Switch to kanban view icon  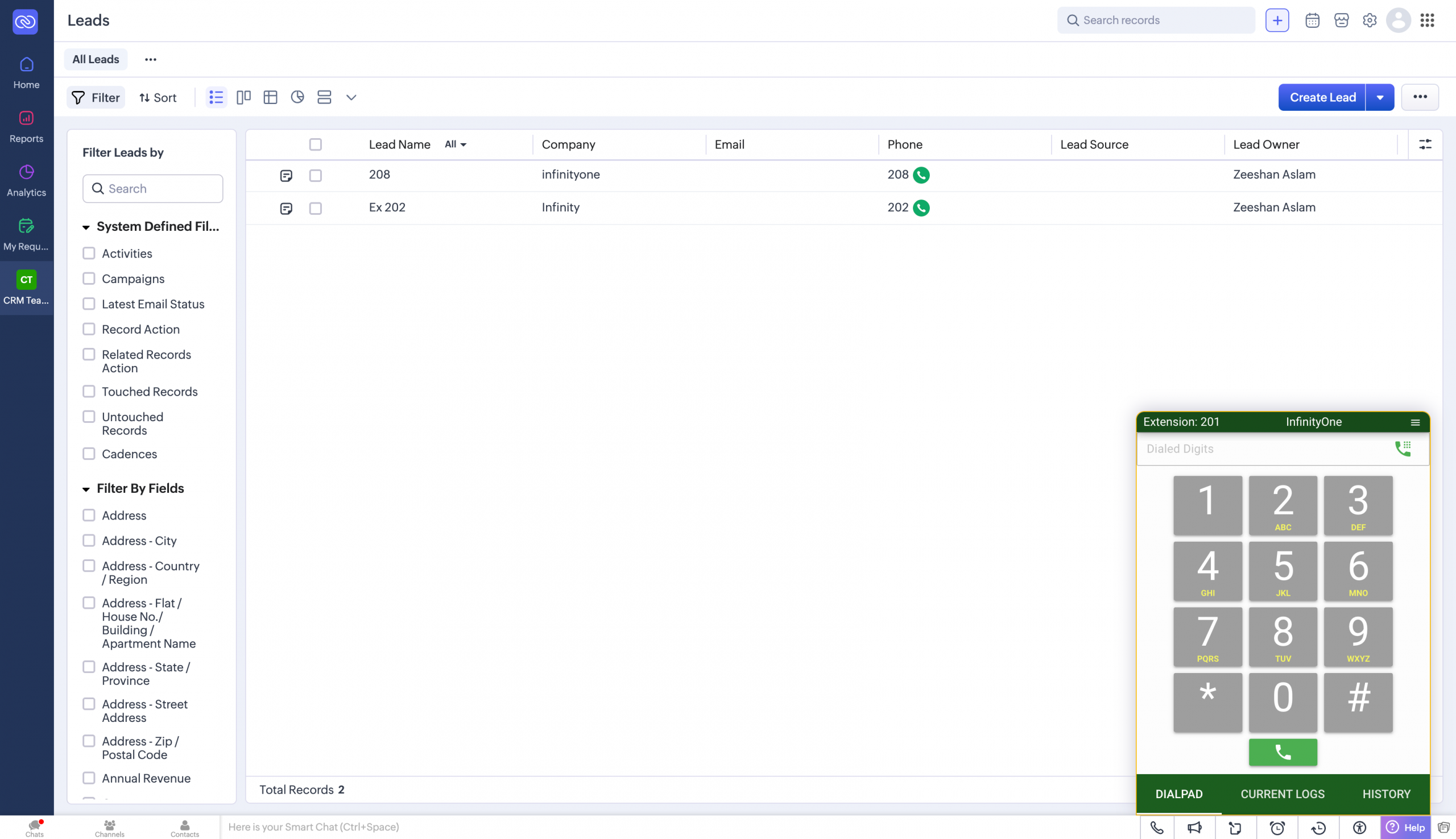(x=244, y=97)
